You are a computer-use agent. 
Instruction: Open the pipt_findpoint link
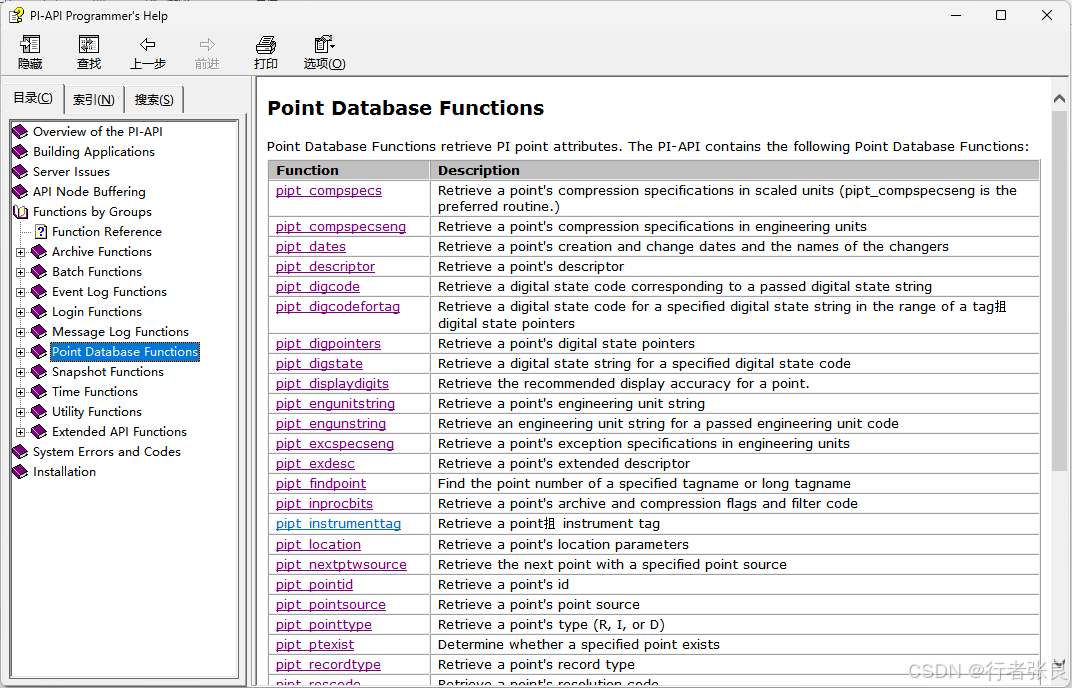[321, 484]
